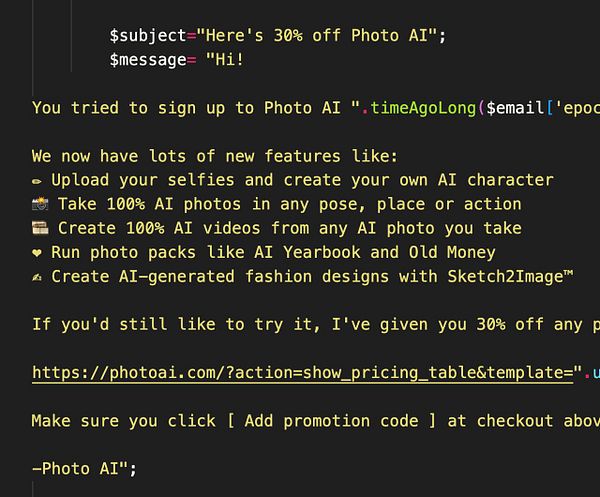This screenshot has height=497, width=600.
Task: Click the "-Photo AI" signature line
Action: tap(80, 468)
